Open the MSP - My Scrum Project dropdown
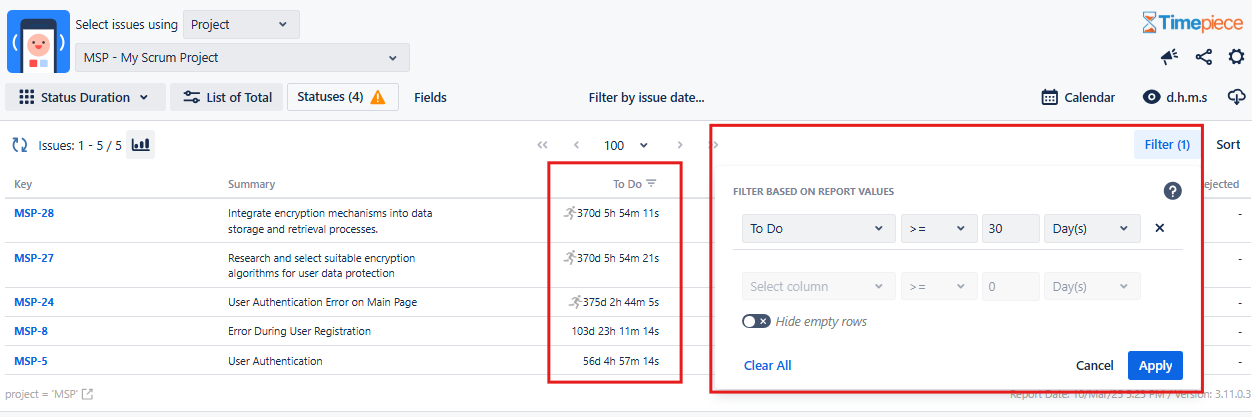This screenshot has width=1252, height=417. (242, 57)
